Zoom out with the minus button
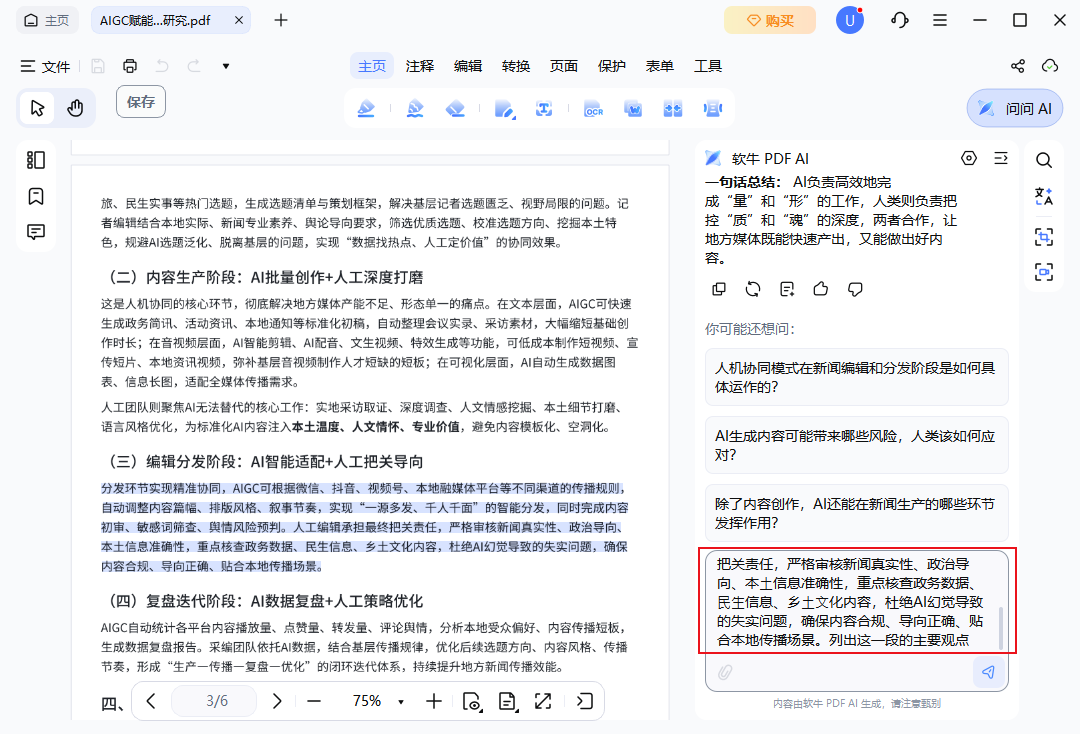This screenshot has height=734, width=1080. (x=314, y=701)
